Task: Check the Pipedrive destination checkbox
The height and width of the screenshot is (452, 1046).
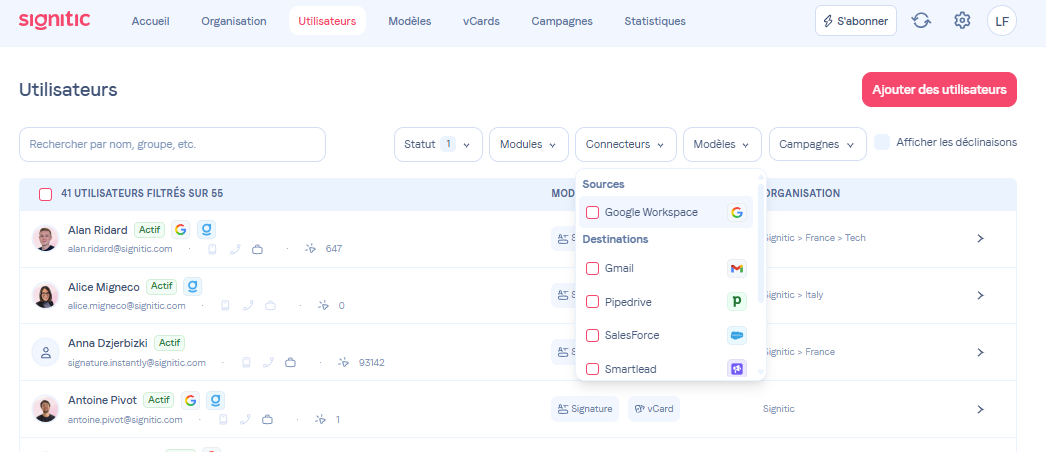Action: click(x=592, y=302)
